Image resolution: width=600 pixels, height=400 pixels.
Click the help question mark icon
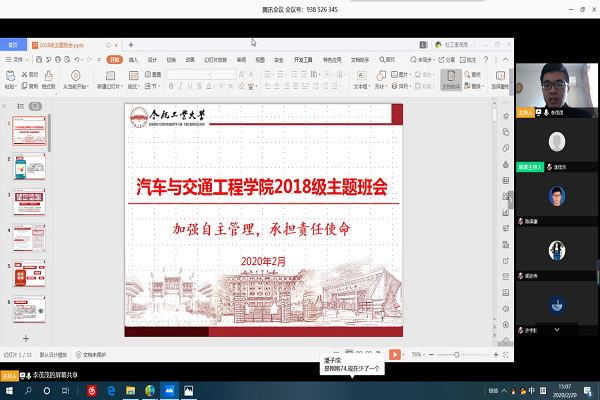(x=486, y=60)
